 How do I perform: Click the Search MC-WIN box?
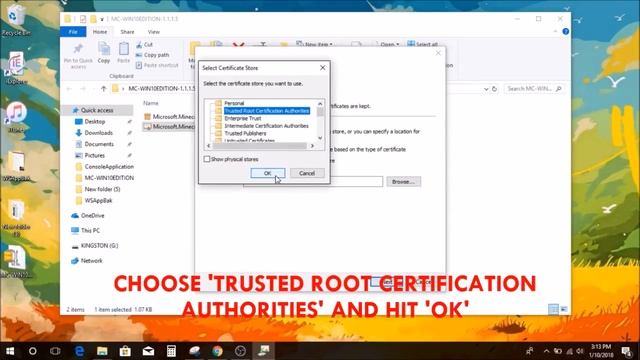click(x=534, y=89)
